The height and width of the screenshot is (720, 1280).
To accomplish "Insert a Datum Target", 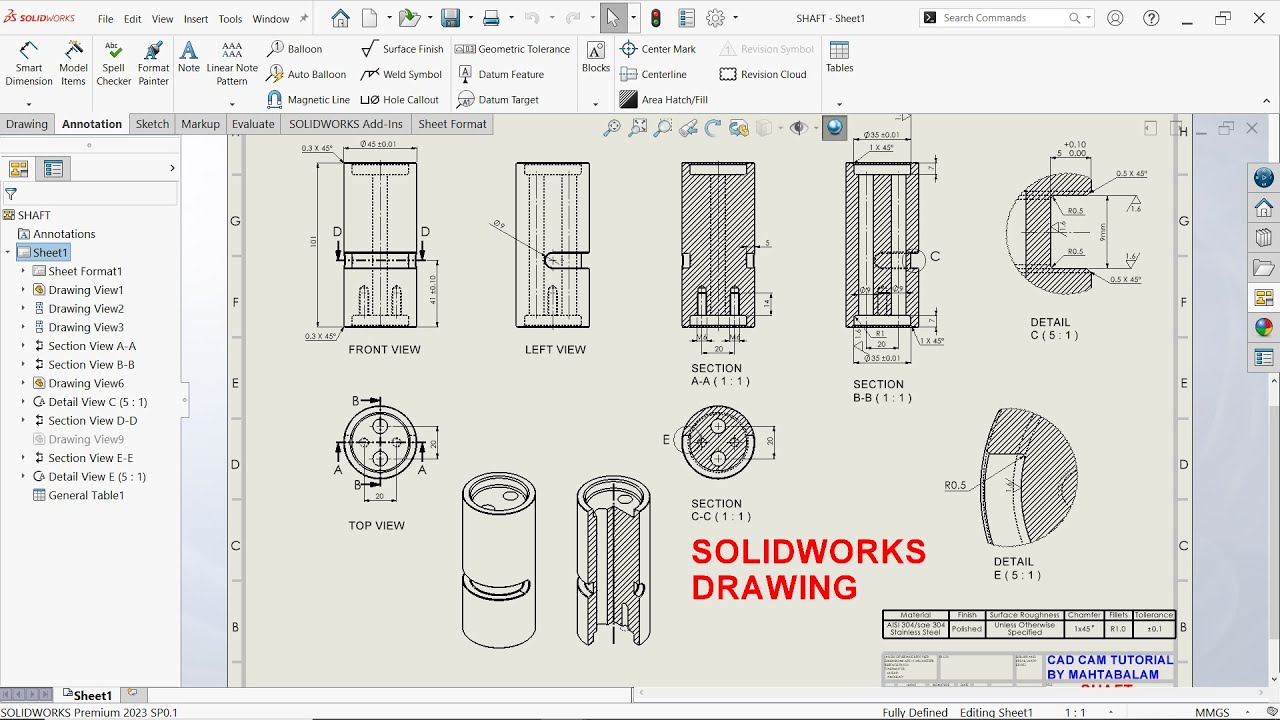I will [x=498, y=100].
